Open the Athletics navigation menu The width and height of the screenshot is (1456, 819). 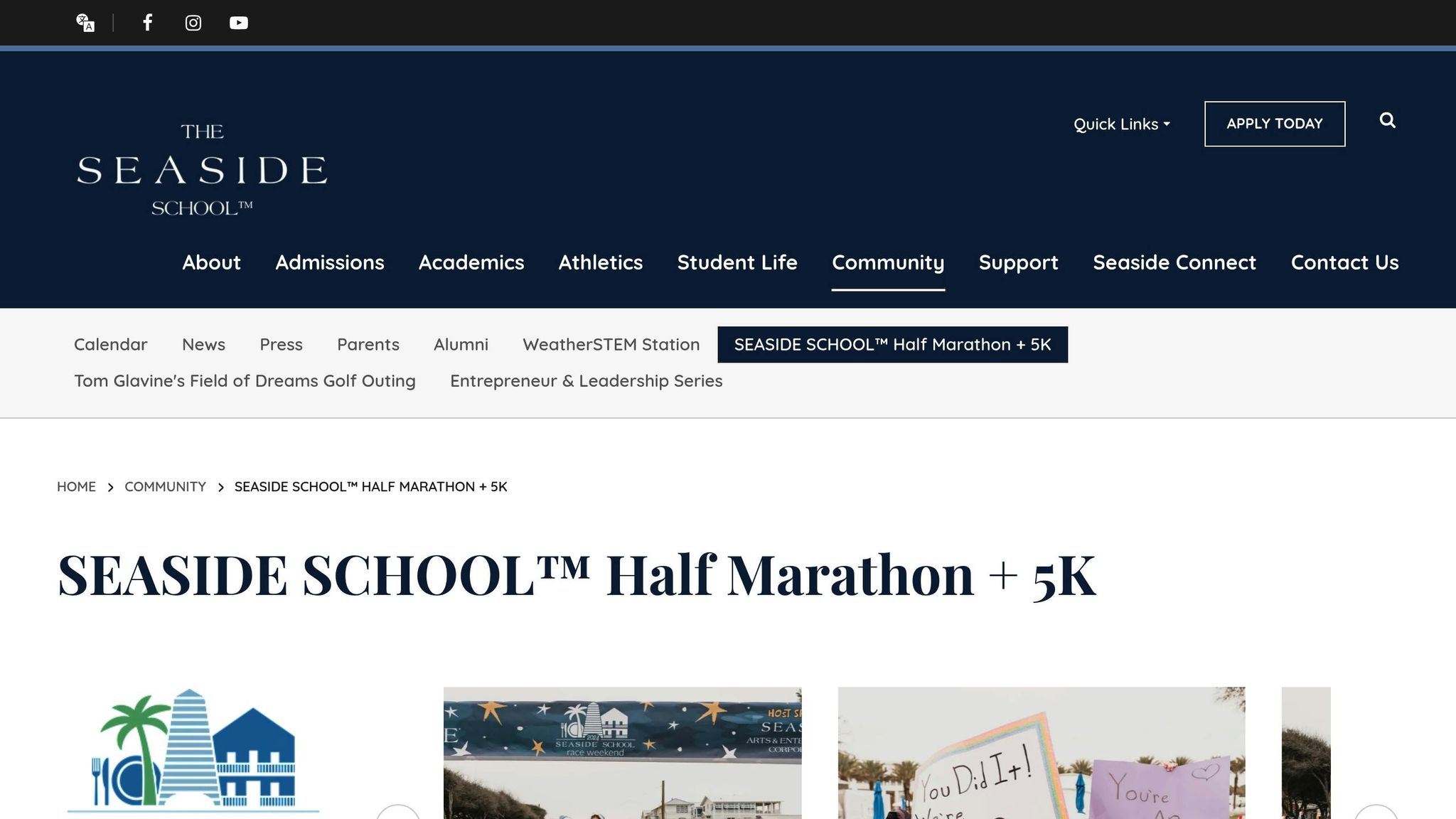[x=600, y=262]
